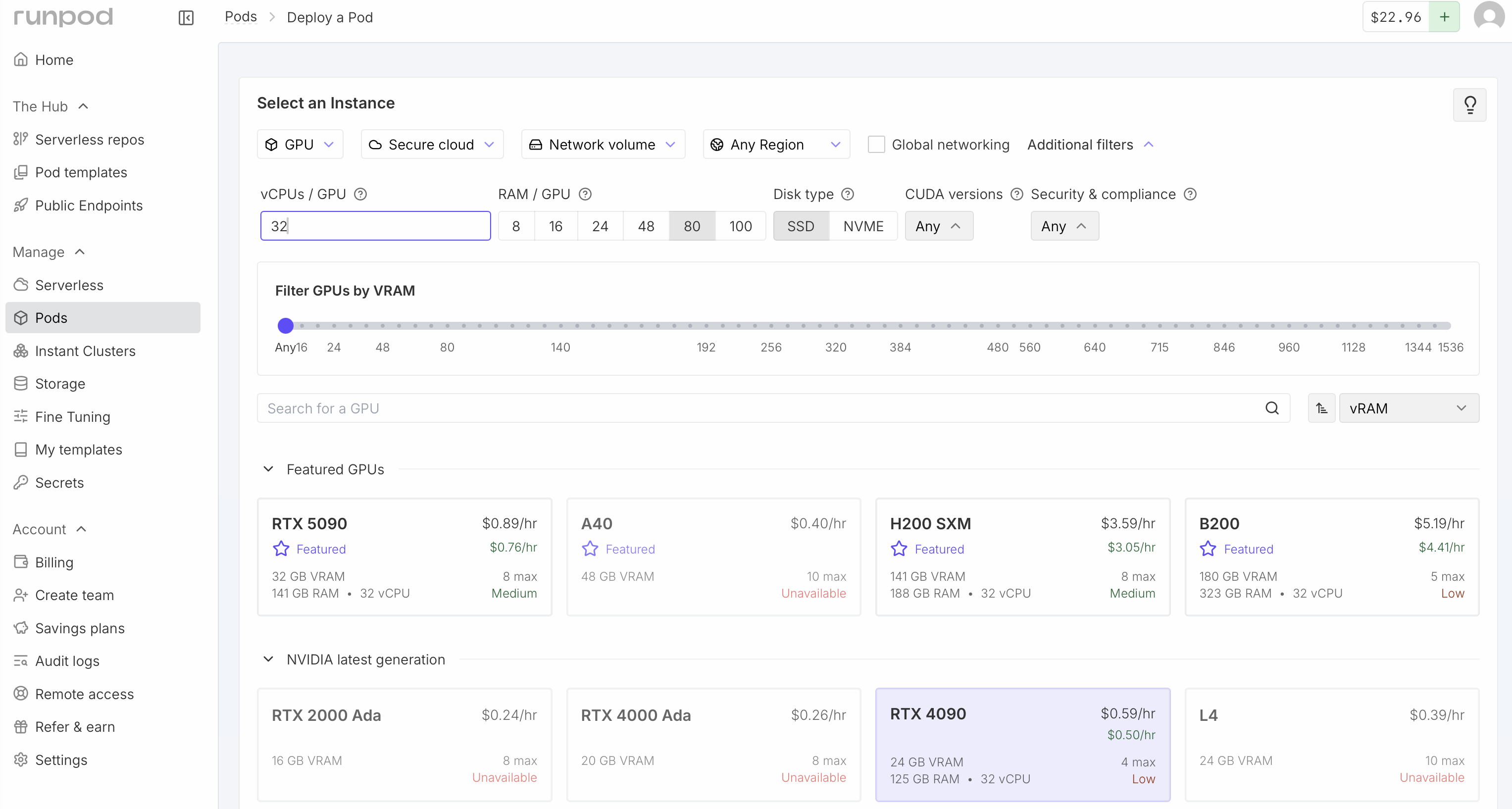Select 48 RAM per GPU option
The width and height of the screenshot is (1512, 809).
click(646, 226)
